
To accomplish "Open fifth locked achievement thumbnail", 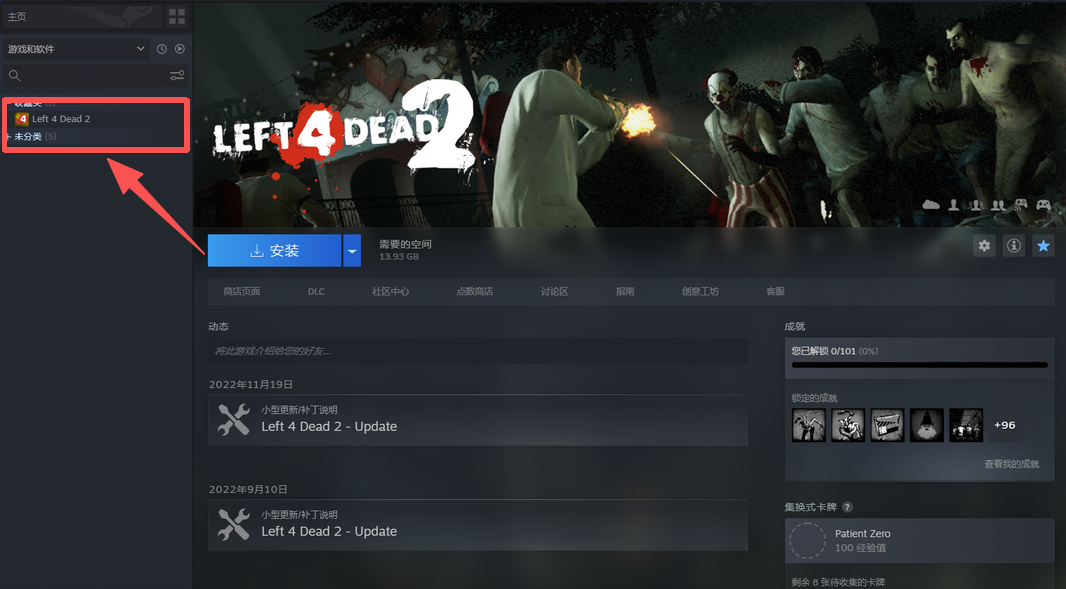I will coord(966,425).
